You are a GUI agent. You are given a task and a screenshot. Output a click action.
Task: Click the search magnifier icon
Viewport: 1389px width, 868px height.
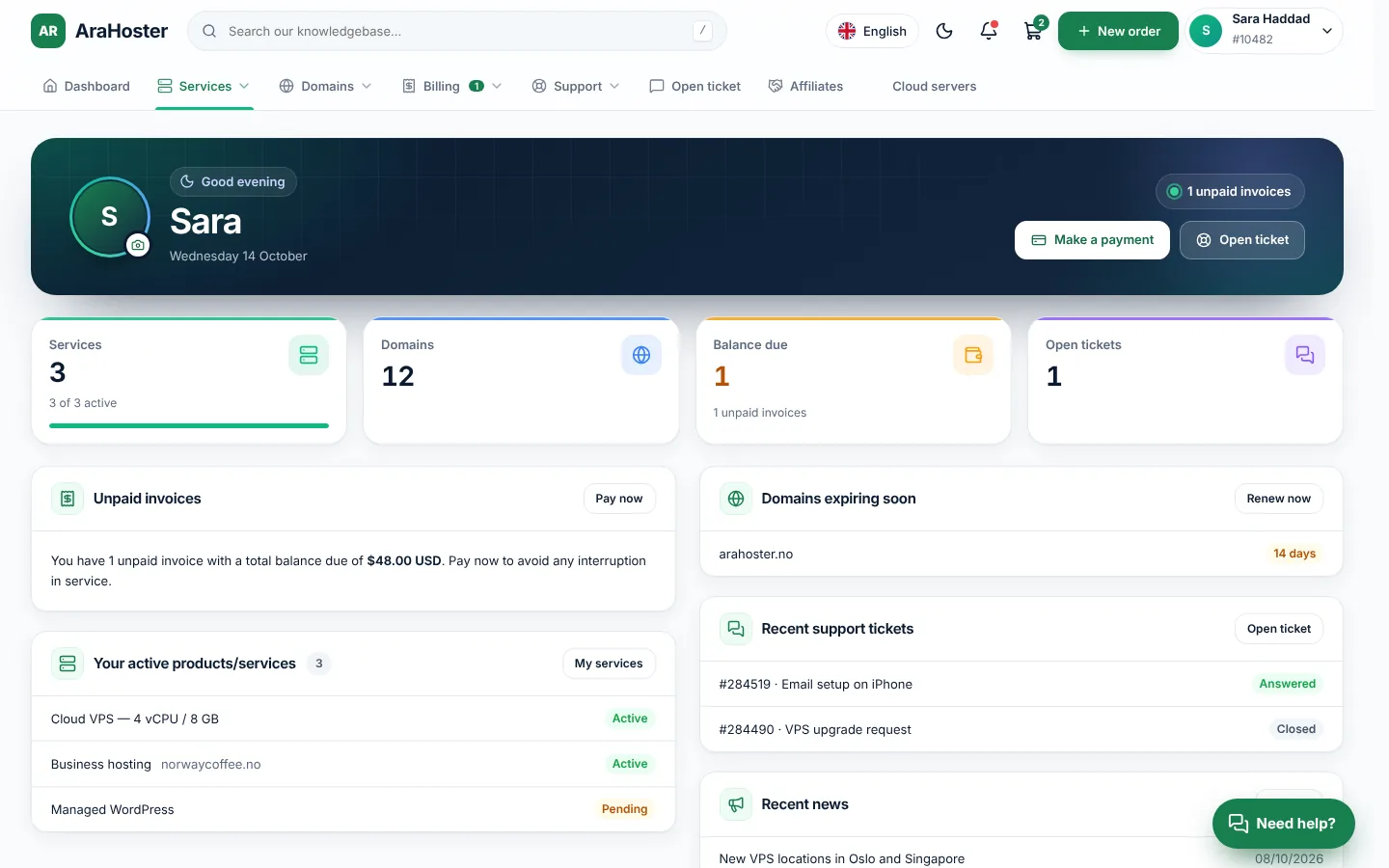pos(209,31)
